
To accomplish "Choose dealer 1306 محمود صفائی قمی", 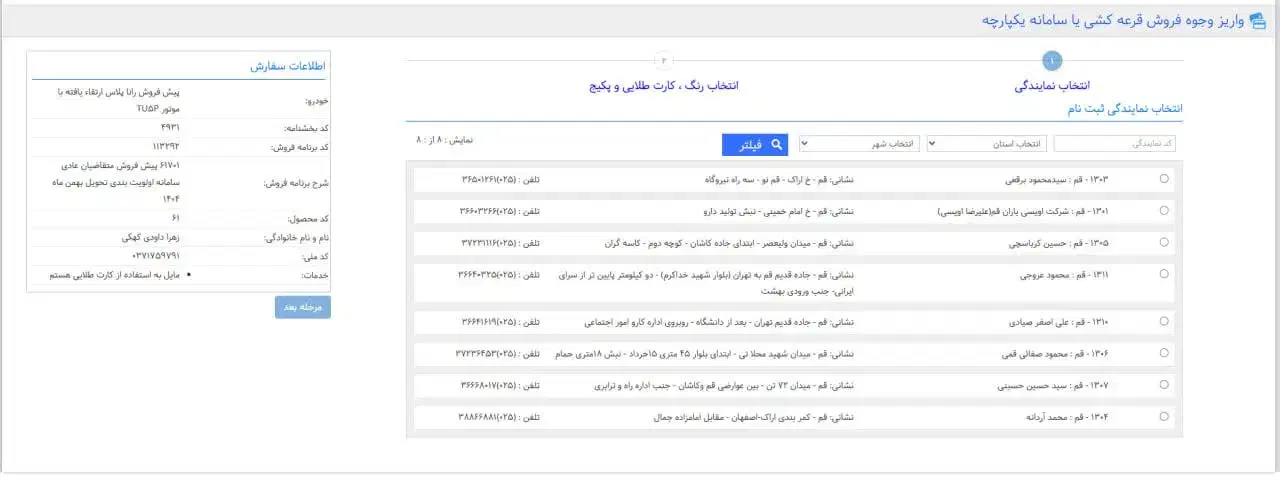I will tap(1163, 353).
